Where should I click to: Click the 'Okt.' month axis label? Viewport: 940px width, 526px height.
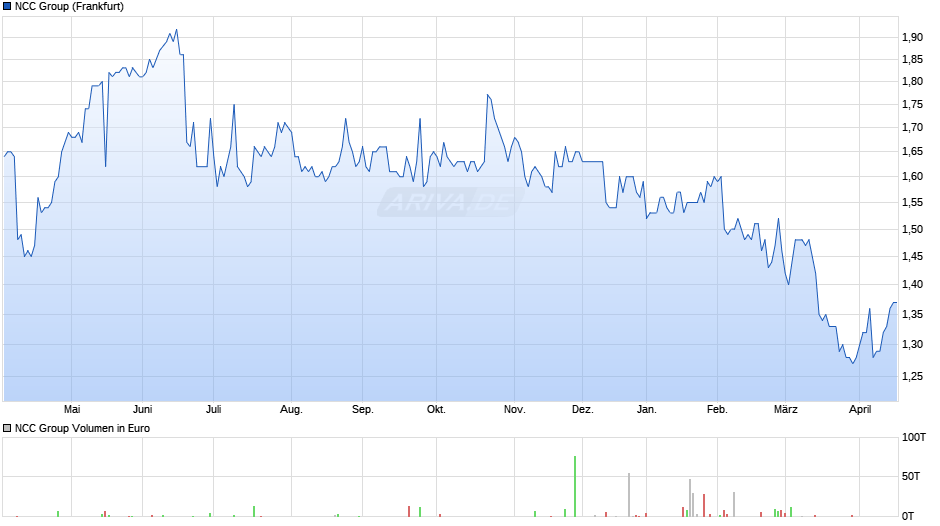click(x=436, y=409)
